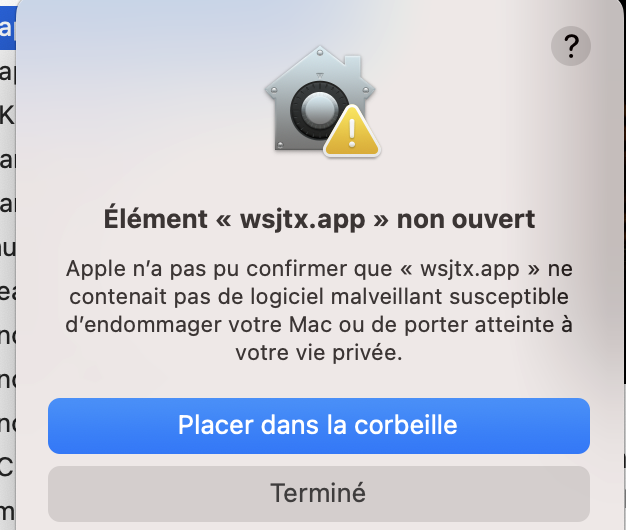The width and height of the screenshot is (626, 530).
Task: Click the chimney of the Gatekeeper house icon
Action: (x=352, y=65)
